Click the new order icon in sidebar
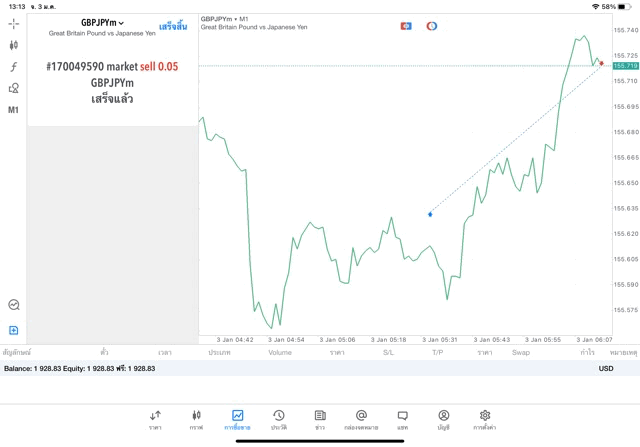 [x=14, y=330]
